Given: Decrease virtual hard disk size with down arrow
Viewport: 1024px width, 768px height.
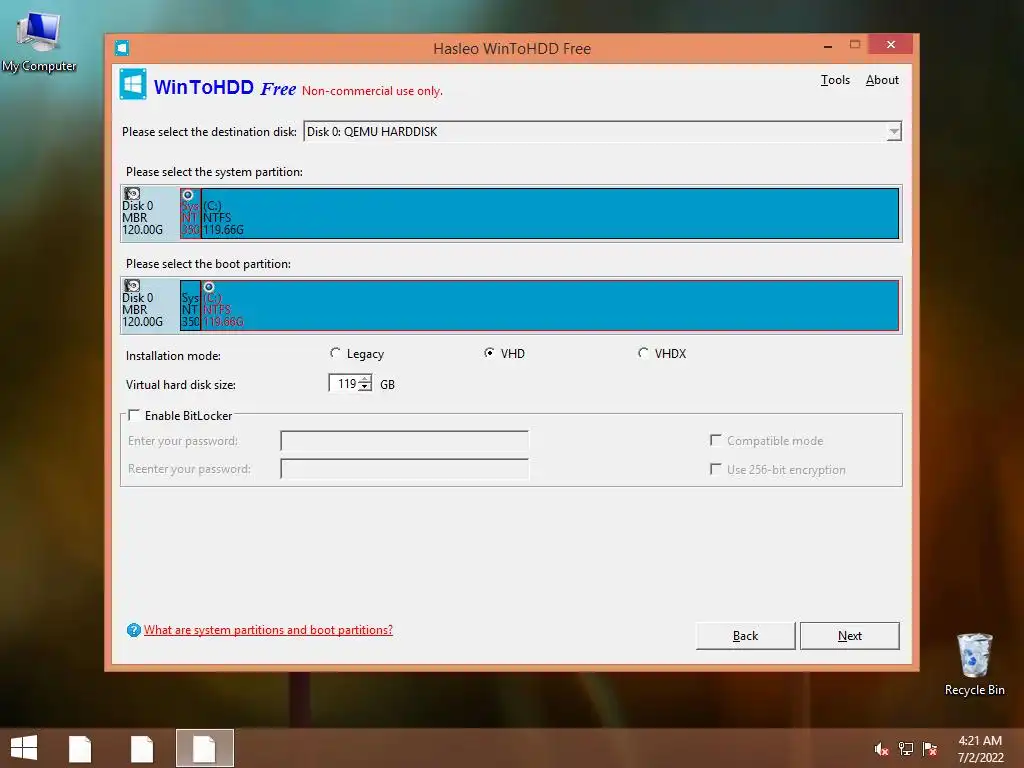Looking at the screenshot, I should point(365,387).
